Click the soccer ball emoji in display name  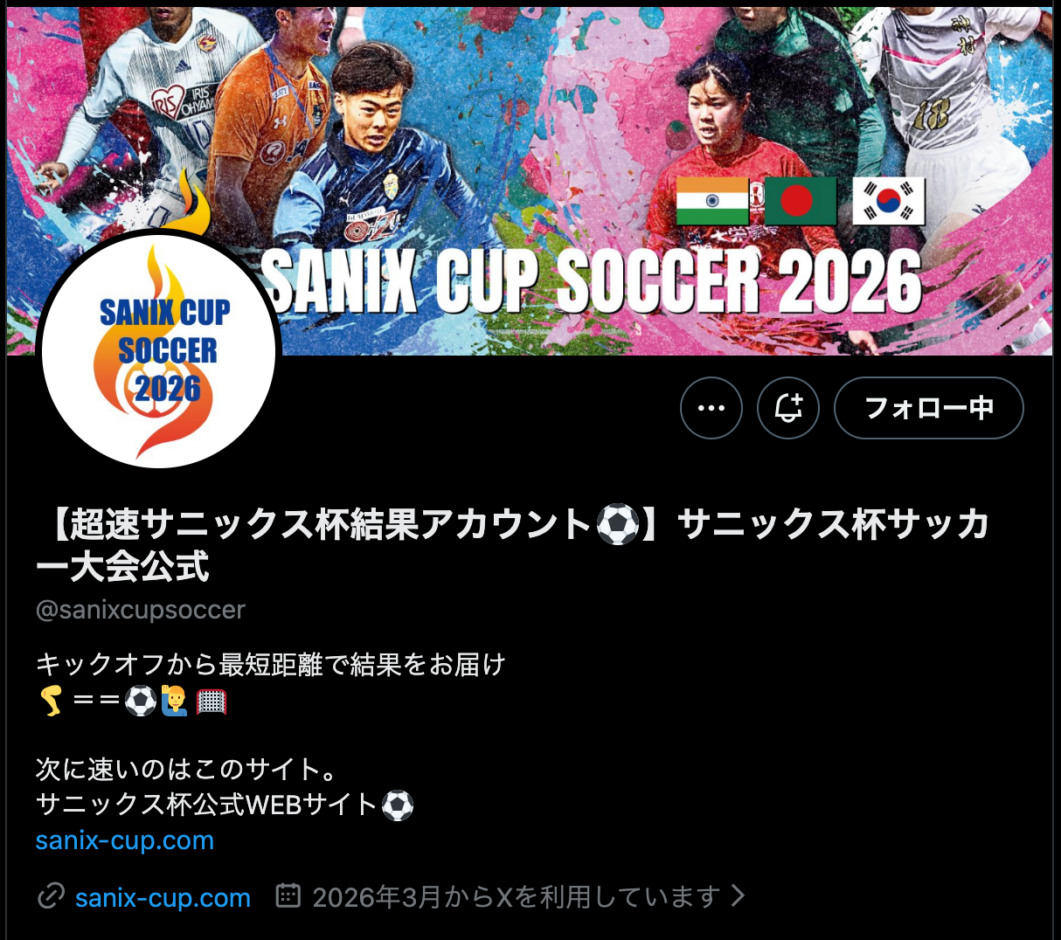click(x=617, y=524)
